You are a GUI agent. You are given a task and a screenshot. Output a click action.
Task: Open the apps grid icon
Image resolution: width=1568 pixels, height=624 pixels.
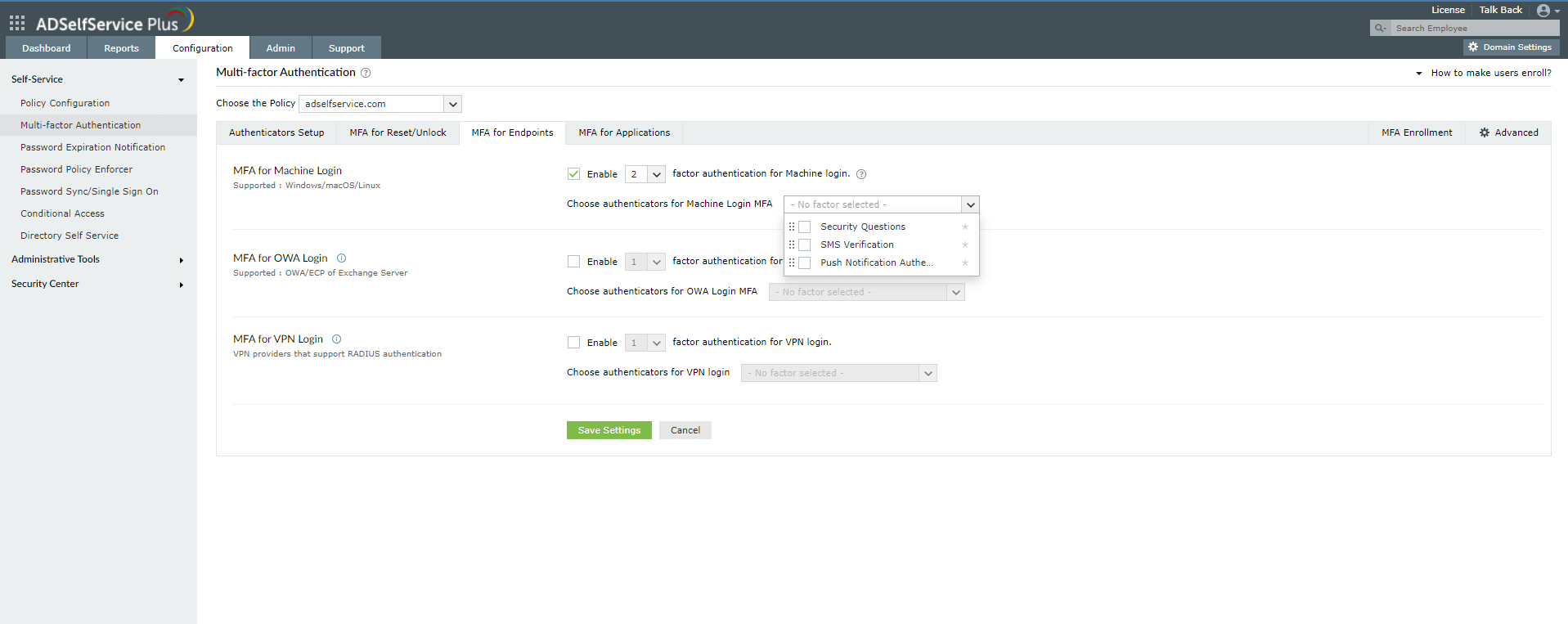point(17,23)
